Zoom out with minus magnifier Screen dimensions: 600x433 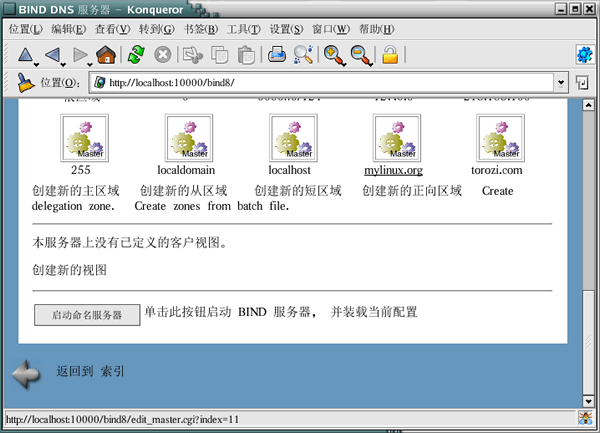tap(361, 55)
